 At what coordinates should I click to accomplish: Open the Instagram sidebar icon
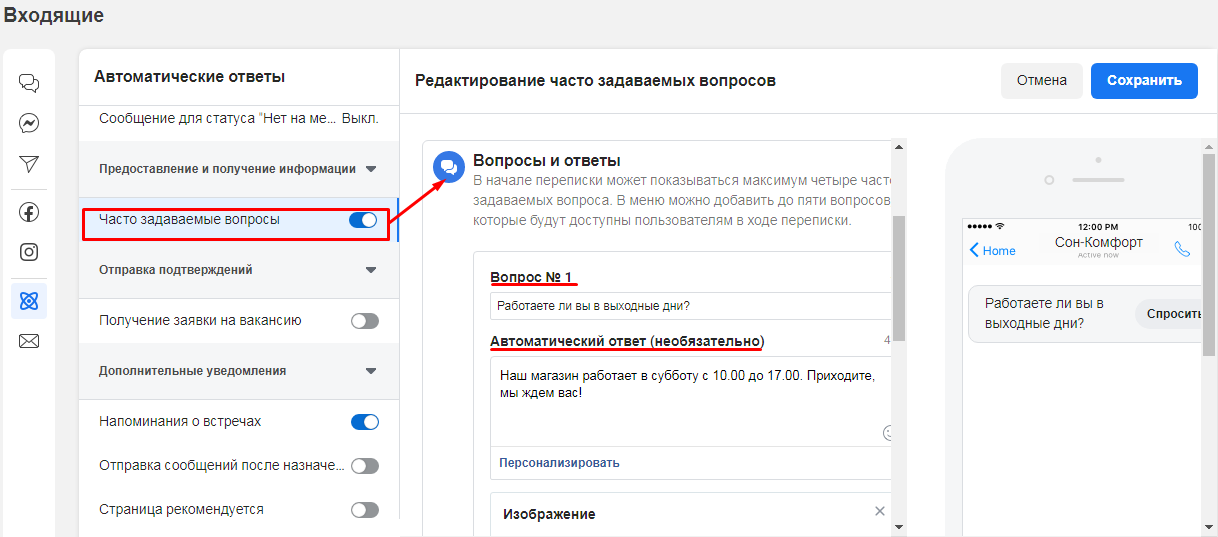click(29, 252)
